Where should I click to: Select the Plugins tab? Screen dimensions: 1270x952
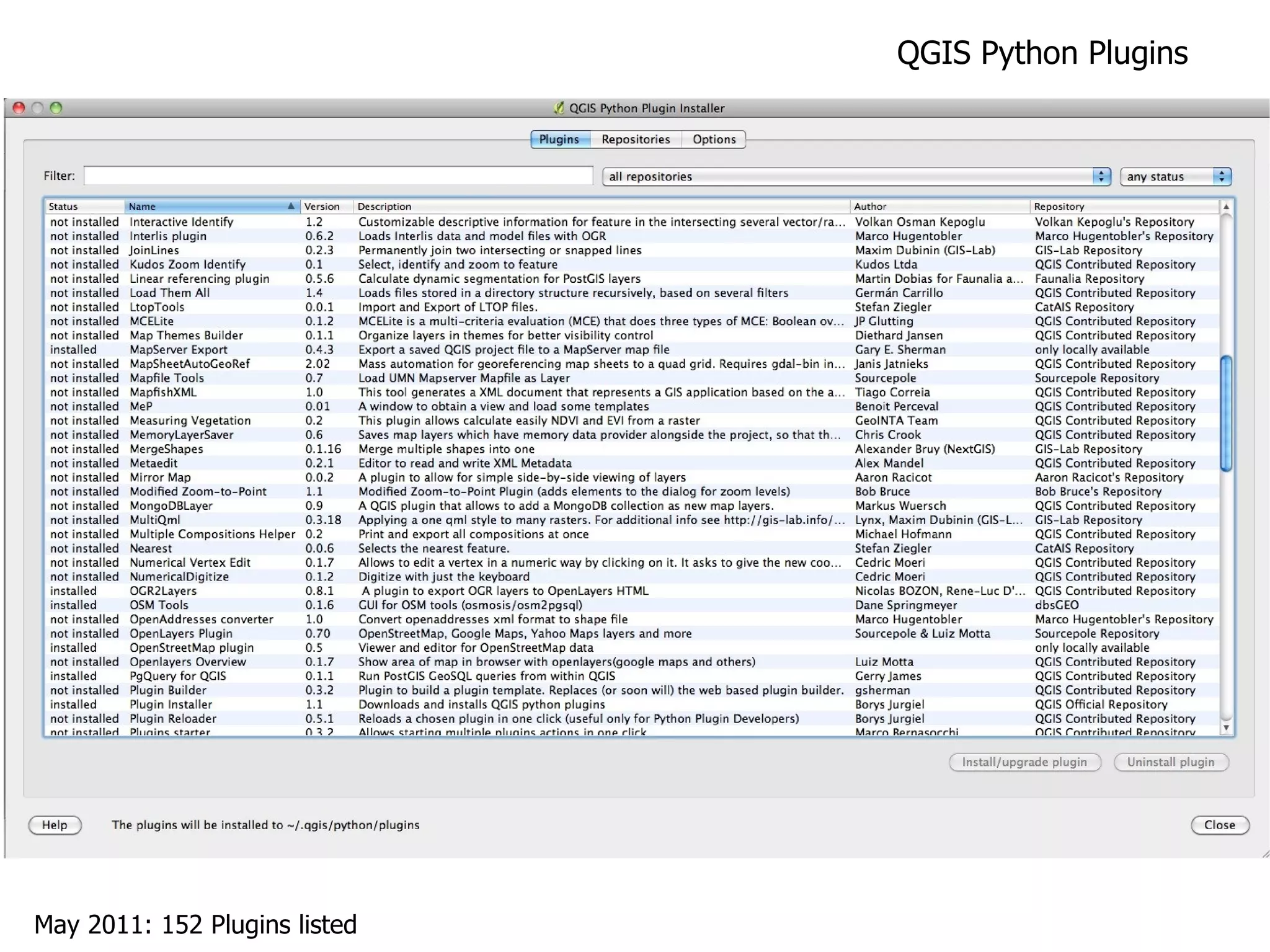[559, 140]
